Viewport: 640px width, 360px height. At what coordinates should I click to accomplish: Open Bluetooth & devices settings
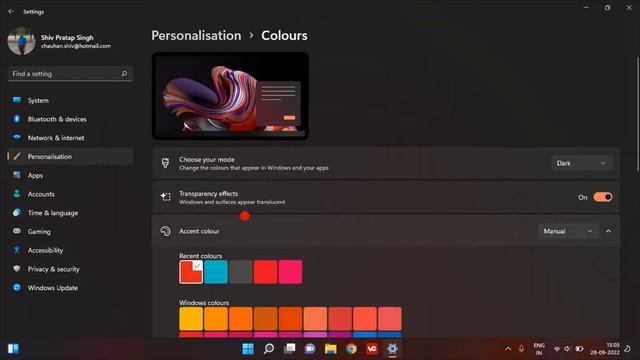tap(70, 119)
